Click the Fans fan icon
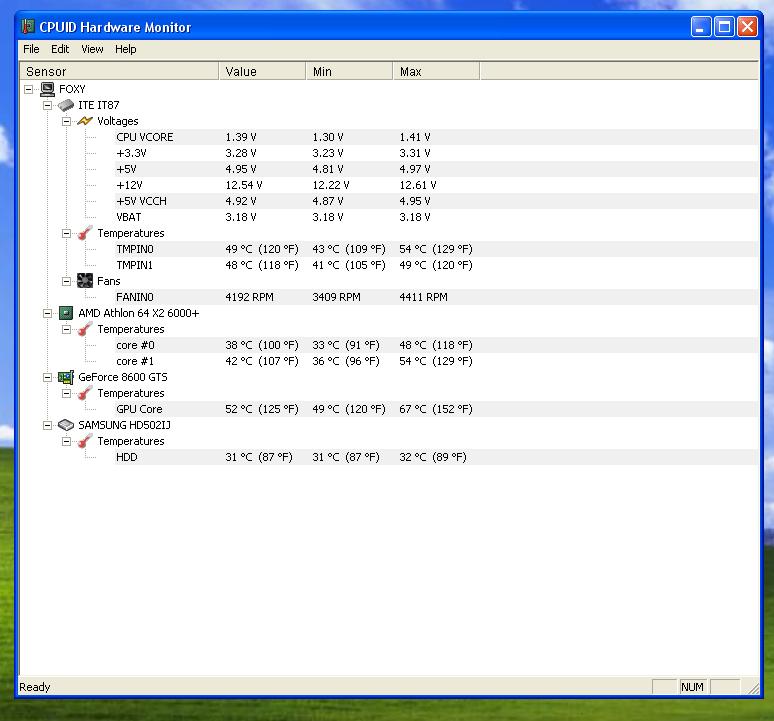The image size is (774, 721). [85, 281]
